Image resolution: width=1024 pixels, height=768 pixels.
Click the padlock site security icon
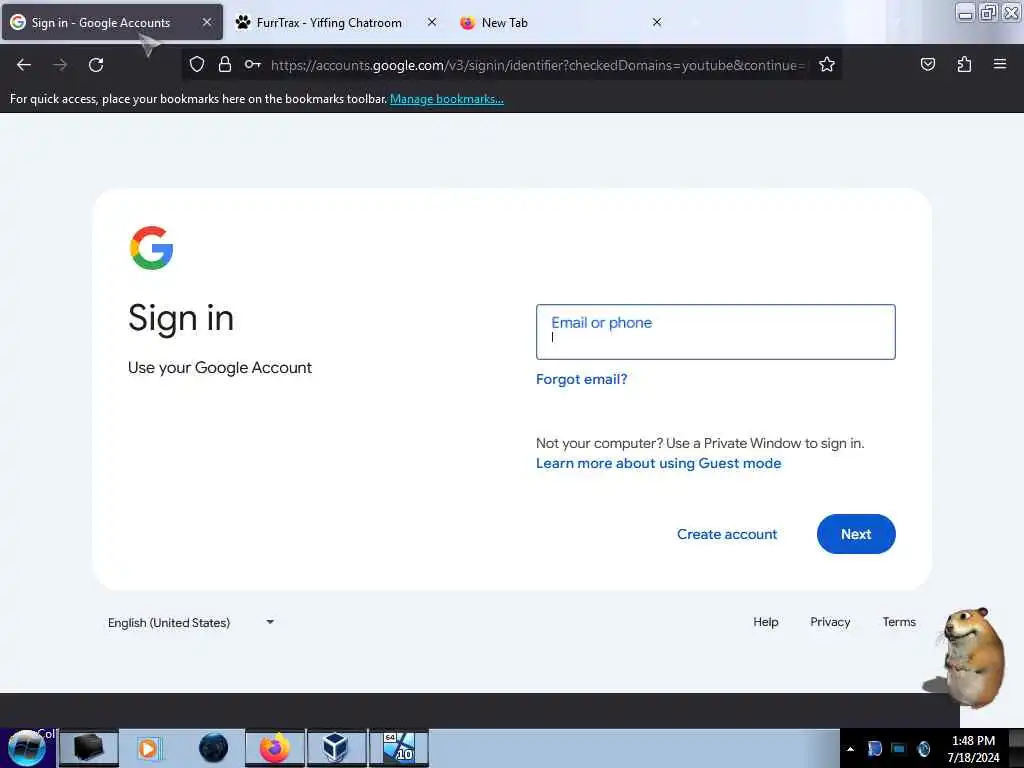[x=225, y=64]
